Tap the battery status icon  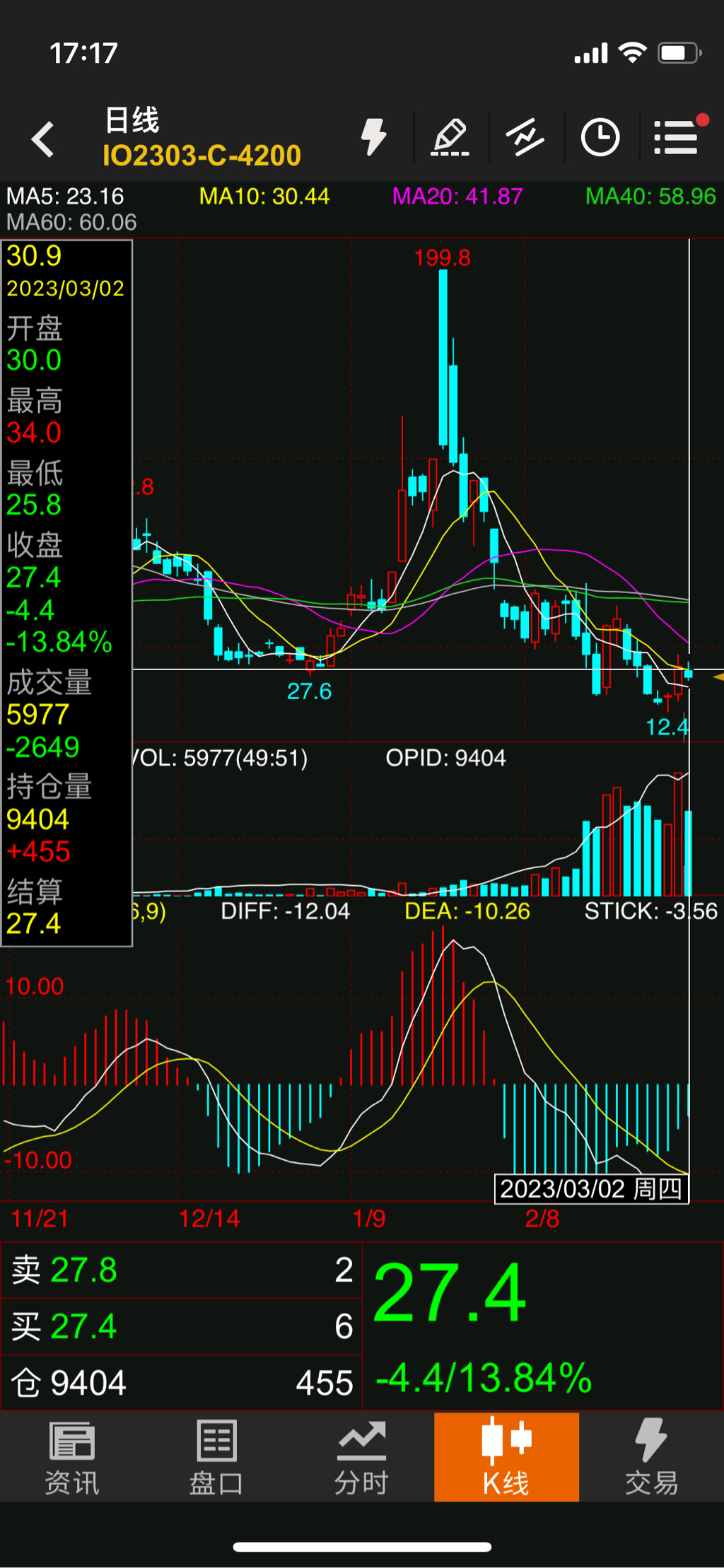coord(679,53)
